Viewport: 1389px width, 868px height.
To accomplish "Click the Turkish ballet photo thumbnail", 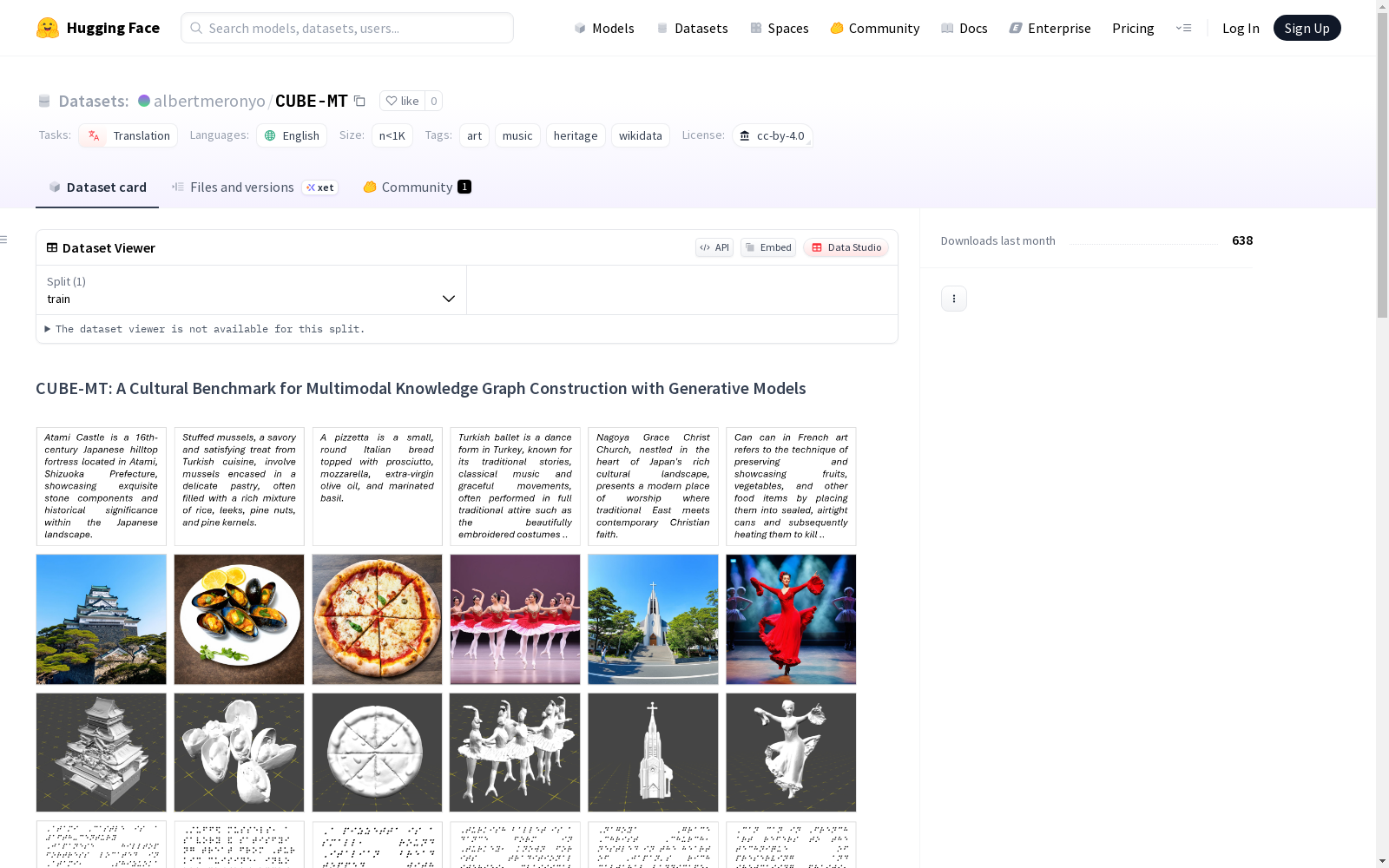I will tap(516, 620).
